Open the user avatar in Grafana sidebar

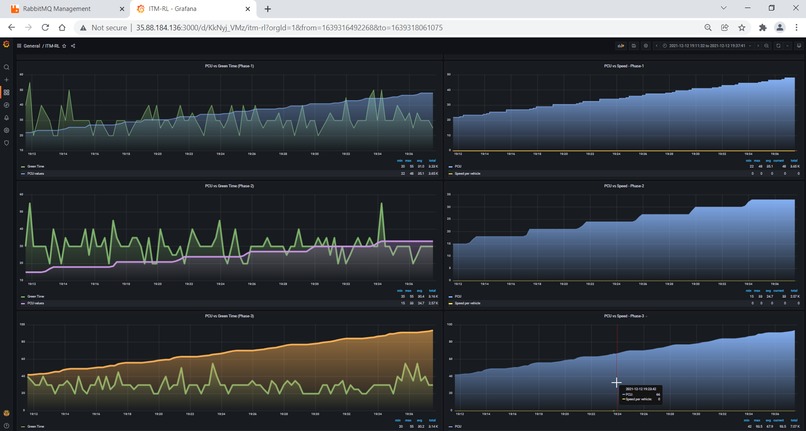tap(6, 414)
